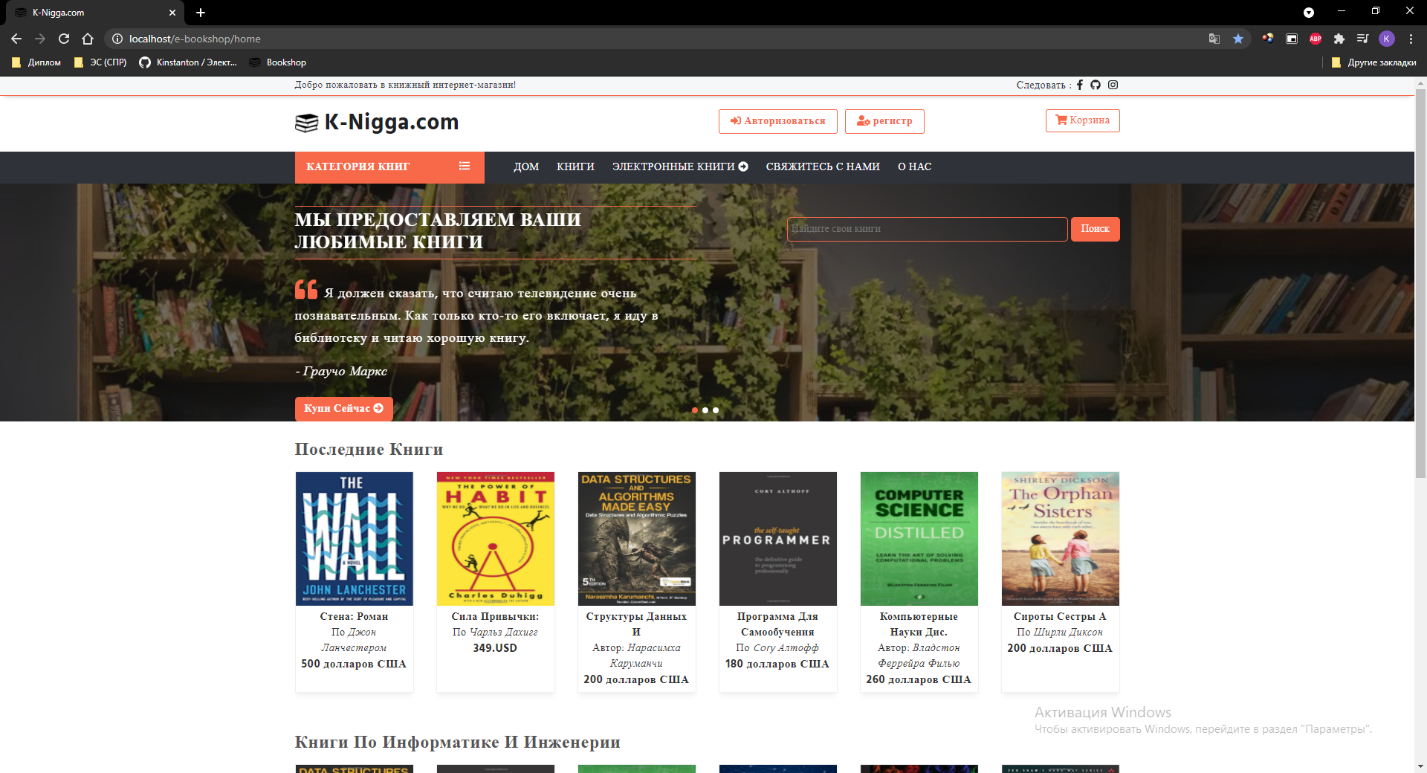Viewport: 1427px width, 773px height.
Task: Click the Компьютерные Науки Дис. title
Action: (919, 624)
